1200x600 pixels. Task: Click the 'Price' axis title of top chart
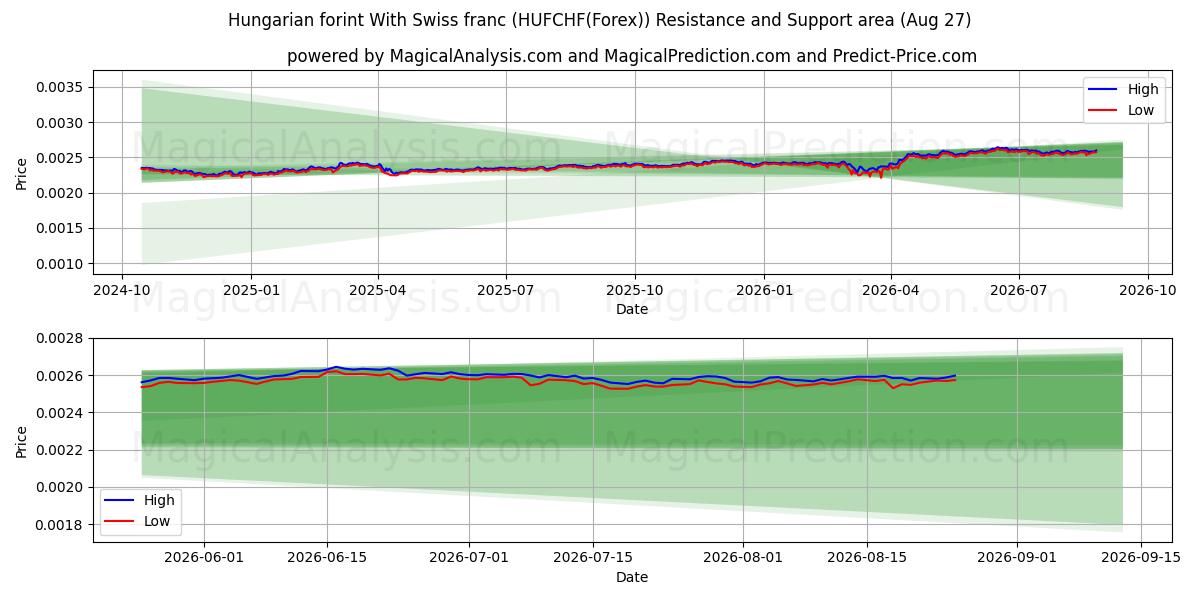[x=22, y=173]
